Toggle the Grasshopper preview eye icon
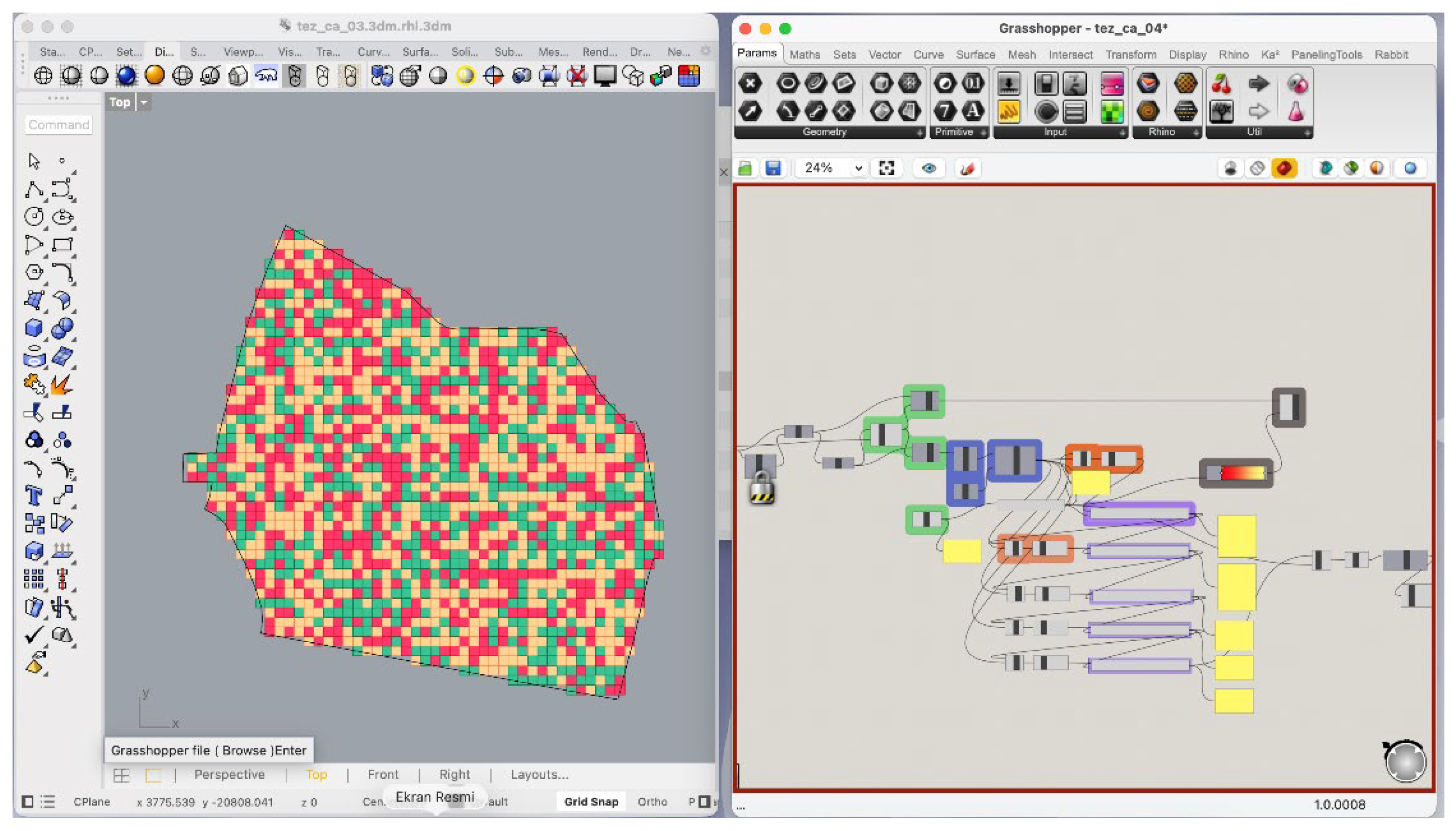Image resolution: width=1456 pixels, height=831 pixels. pos(929,168)
